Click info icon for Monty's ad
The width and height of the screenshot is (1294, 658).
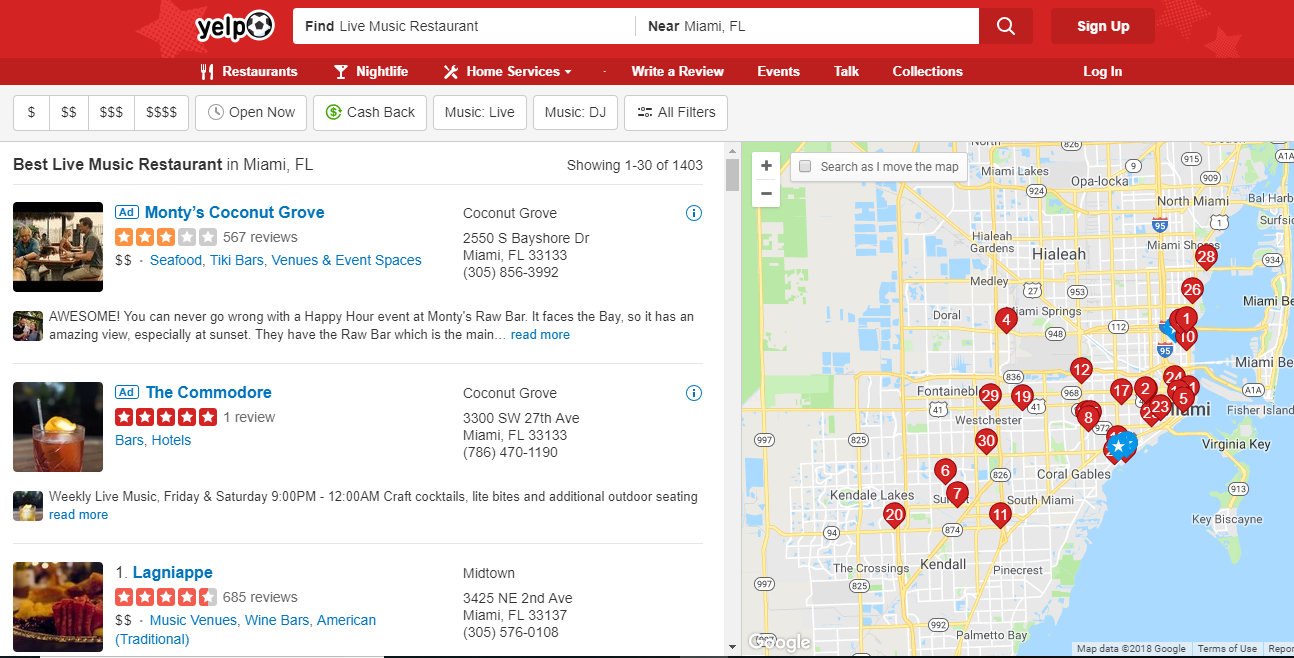point(694,213)
